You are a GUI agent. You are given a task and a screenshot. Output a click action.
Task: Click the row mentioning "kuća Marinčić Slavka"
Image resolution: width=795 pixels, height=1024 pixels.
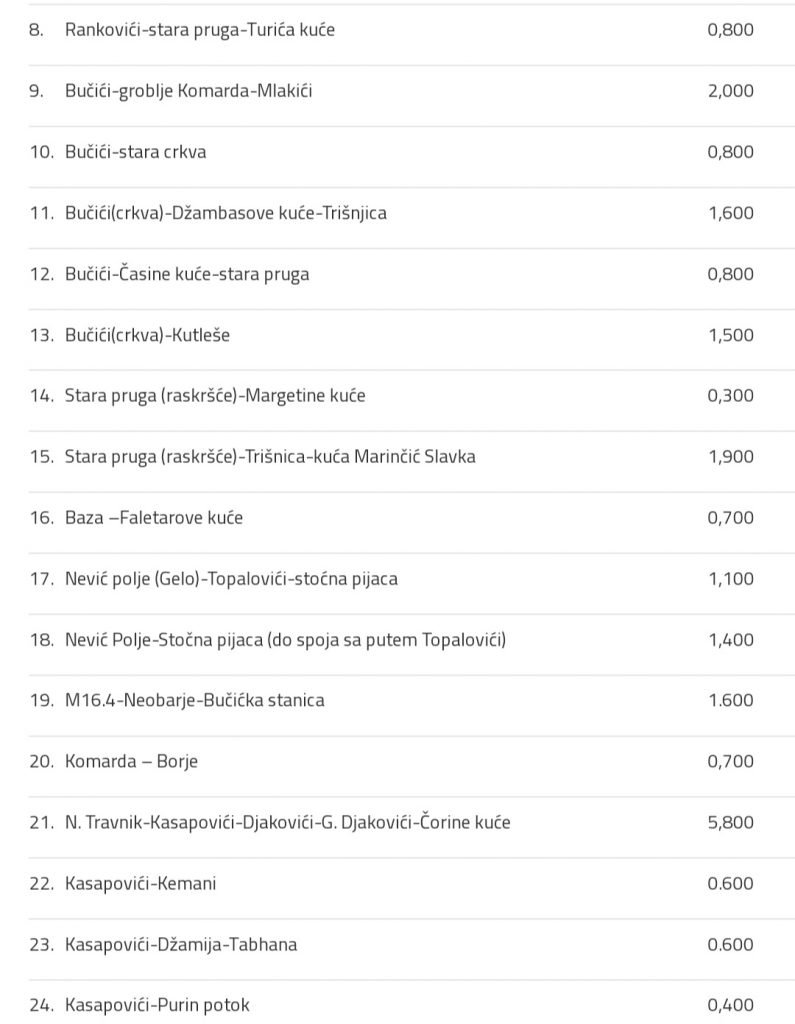coord(270,457)
